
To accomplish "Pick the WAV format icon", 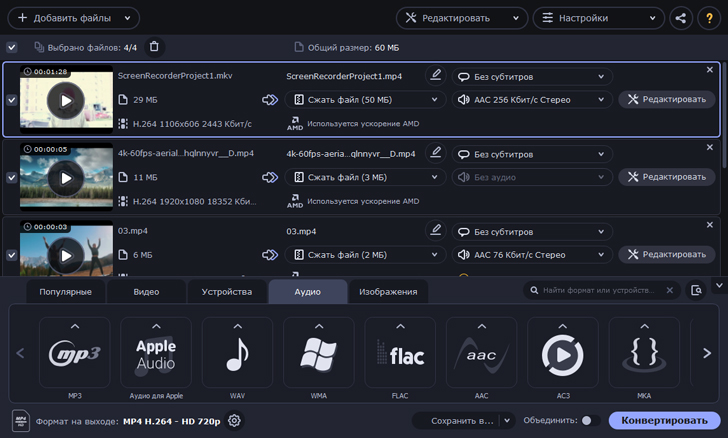I will click(237, 353).
